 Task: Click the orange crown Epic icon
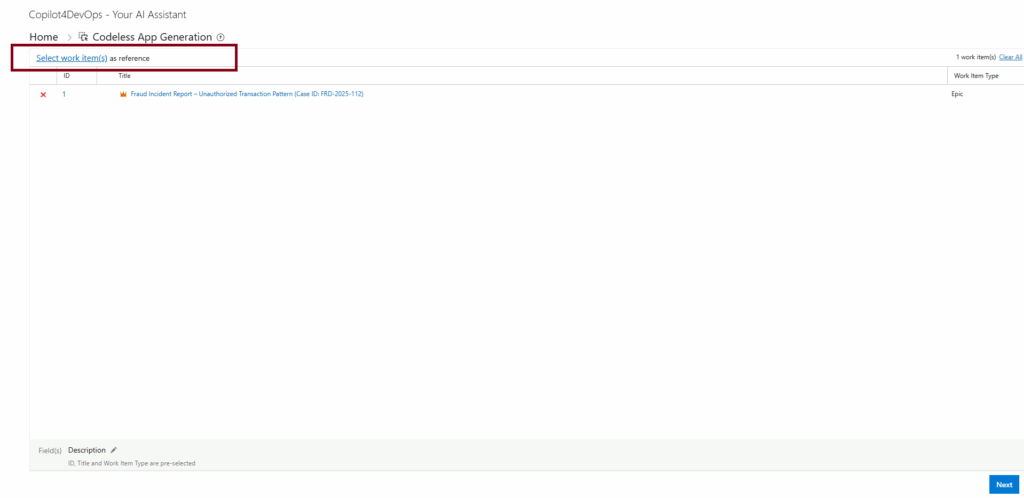pyautogui.click(x=122, y=95)
